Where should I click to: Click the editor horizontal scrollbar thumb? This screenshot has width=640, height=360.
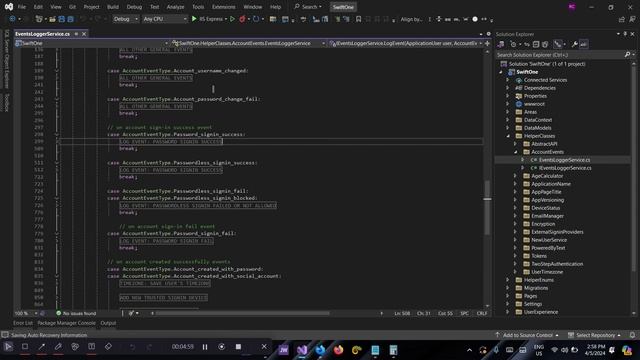pyautogui.click(x=242, y=313)
